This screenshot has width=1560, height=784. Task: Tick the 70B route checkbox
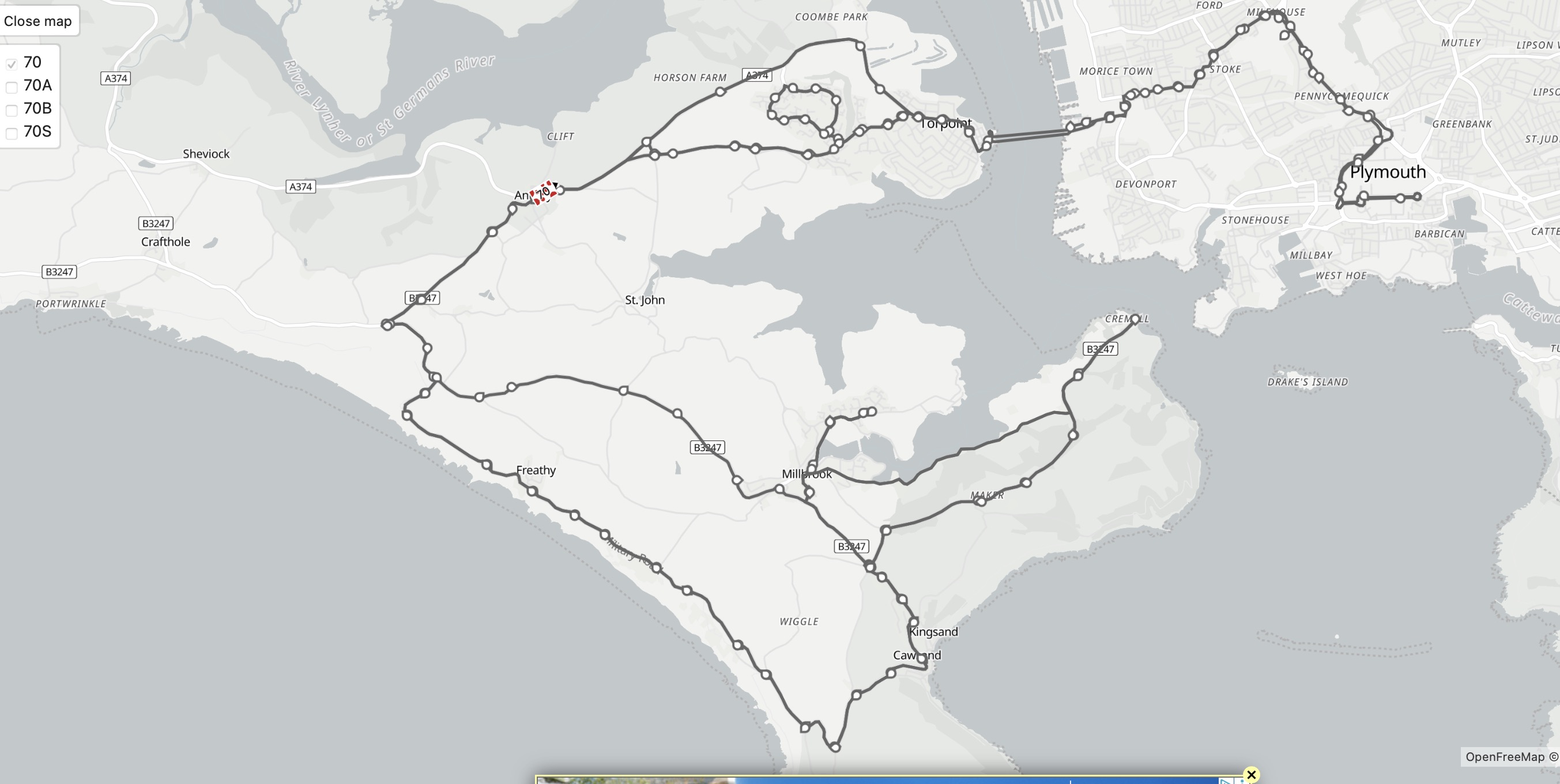(x=12, y=110)
